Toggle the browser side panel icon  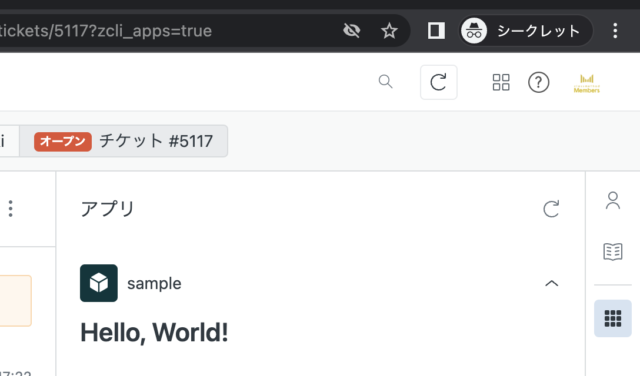coord(436,31)
